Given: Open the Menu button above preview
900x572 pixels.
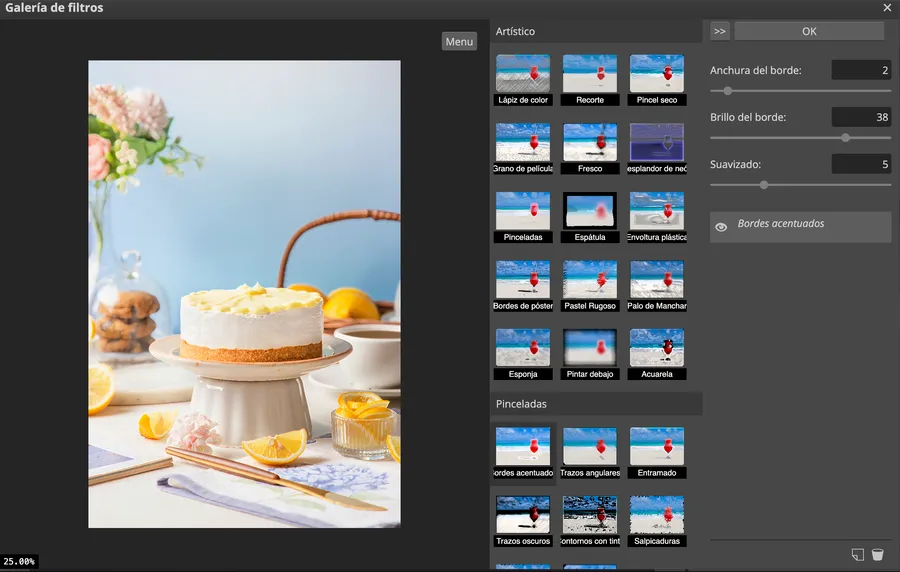Looking at the screenshot, I should pos(459,41).
